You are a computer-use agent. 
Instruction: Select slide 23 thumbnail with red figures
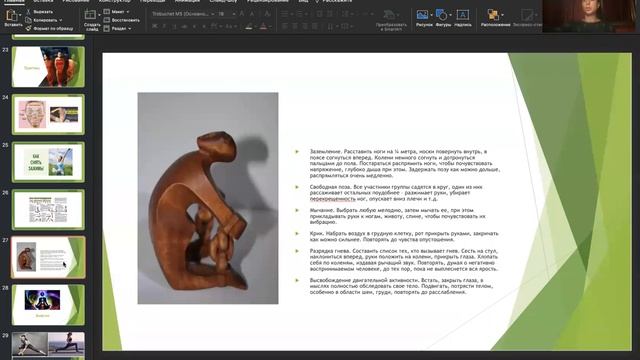48,67
